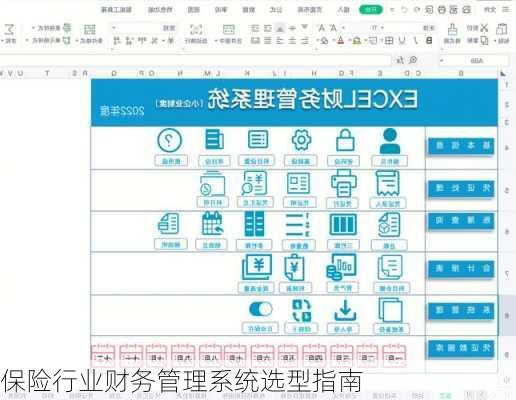Open the 六月 voucher calendar icon
Image resolution: width=516 pixels, height=400 pixels.
coord(262,356)
